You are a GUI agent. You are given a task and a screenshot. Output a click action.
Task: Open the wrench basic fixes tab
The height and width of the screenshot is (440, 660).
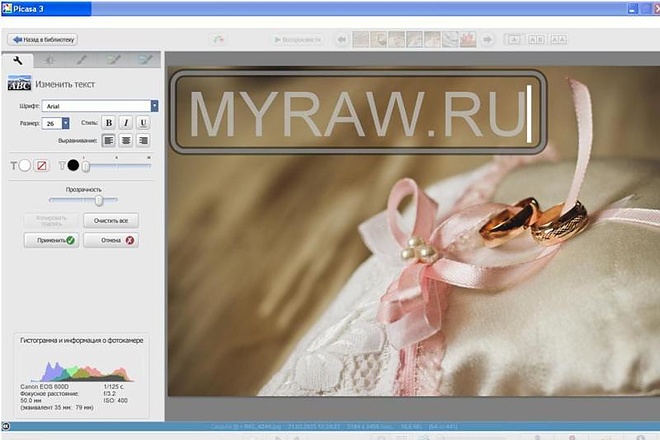[18, 61]
